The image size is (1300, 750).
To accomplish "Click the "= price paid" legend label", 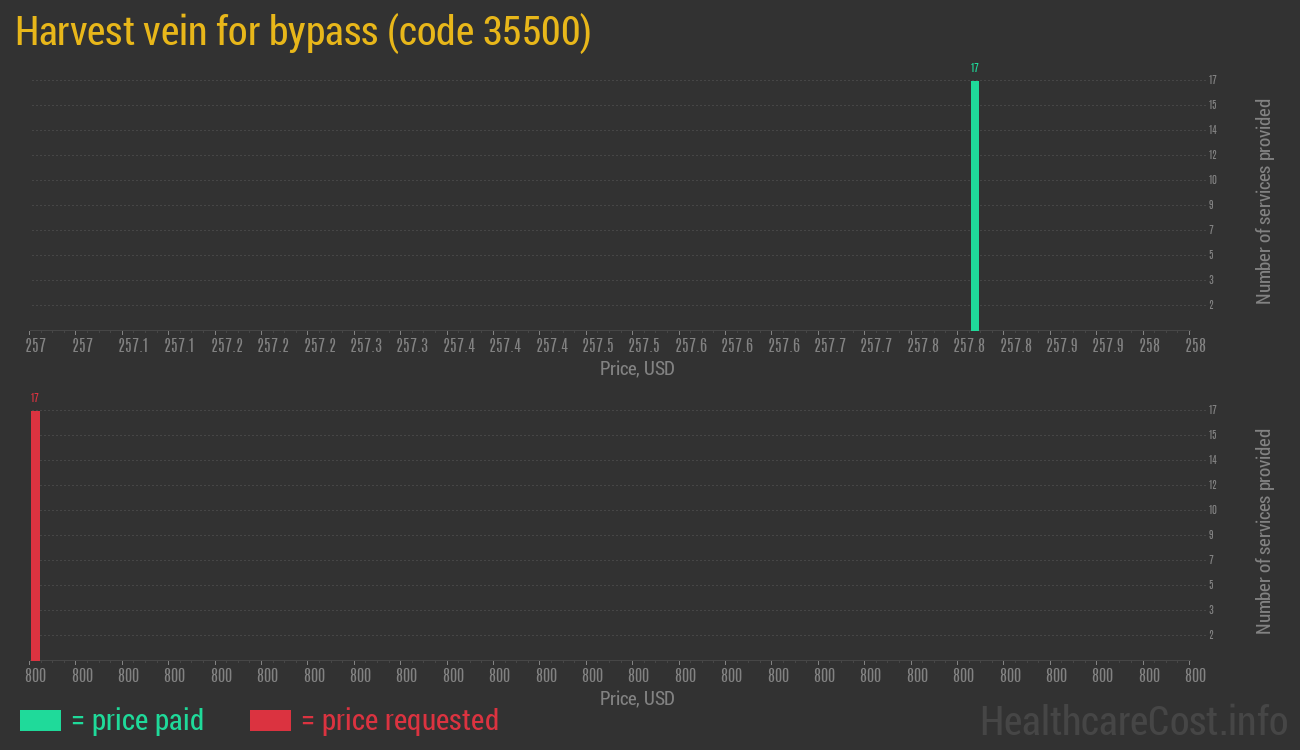I will [138, 720].
